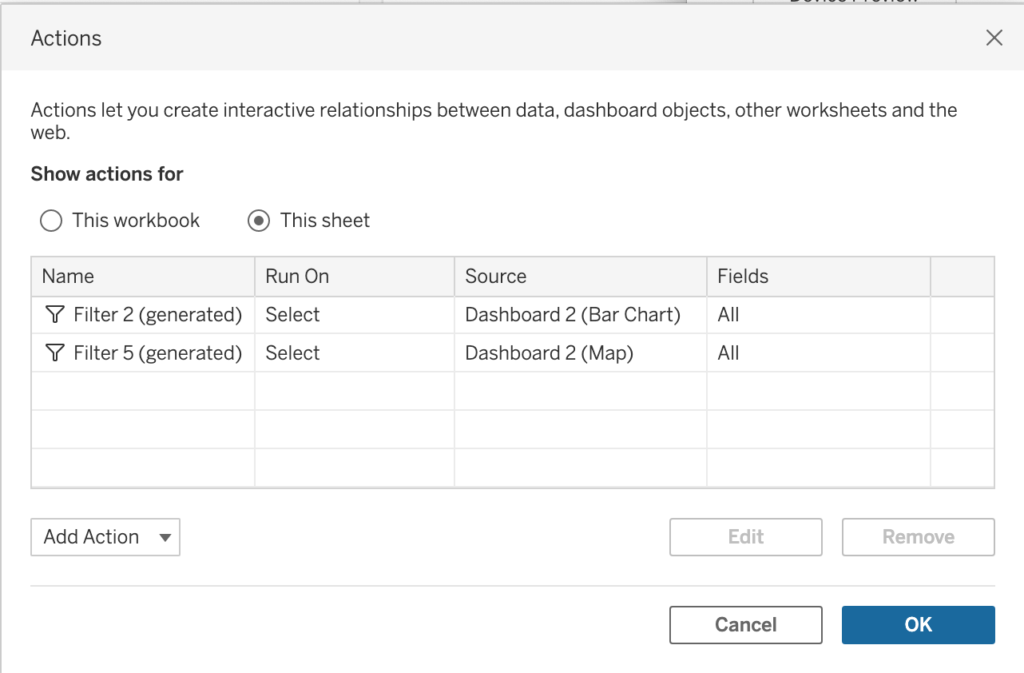Click the Add Action dropdown arrow
1024x673 pixels.
165,538
